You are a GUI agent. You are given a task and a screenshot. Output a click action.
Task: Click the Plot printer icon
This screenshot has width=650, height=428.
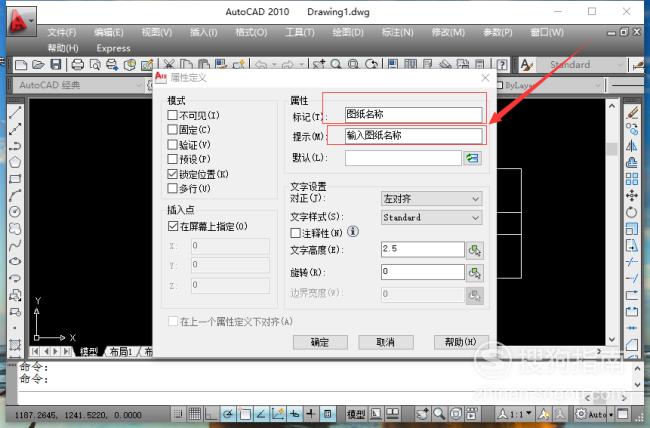(x=78, y=65)
